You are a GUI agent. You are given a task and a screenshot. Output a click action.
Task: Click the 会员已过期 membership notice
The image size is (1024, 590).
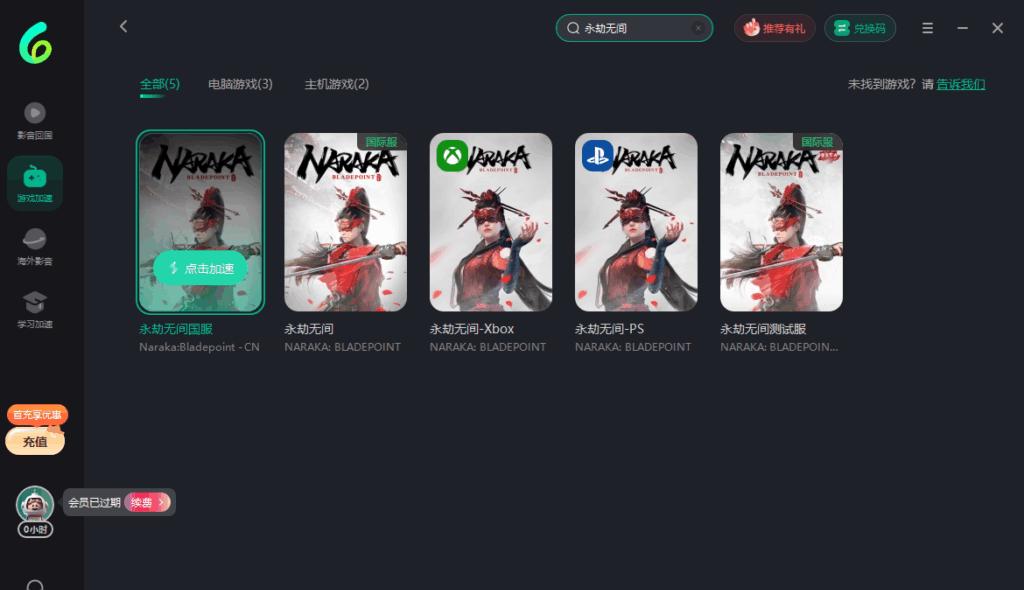(94, 502)
